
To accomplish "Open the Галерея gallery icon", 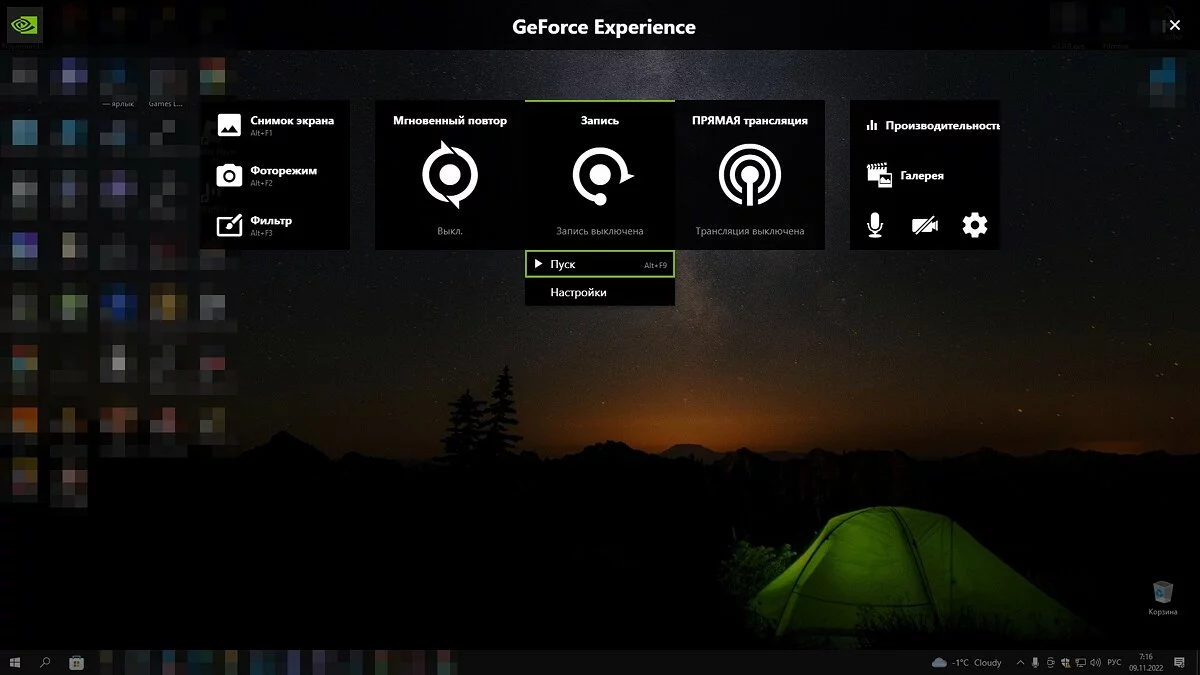I will (x=879, y=175).
